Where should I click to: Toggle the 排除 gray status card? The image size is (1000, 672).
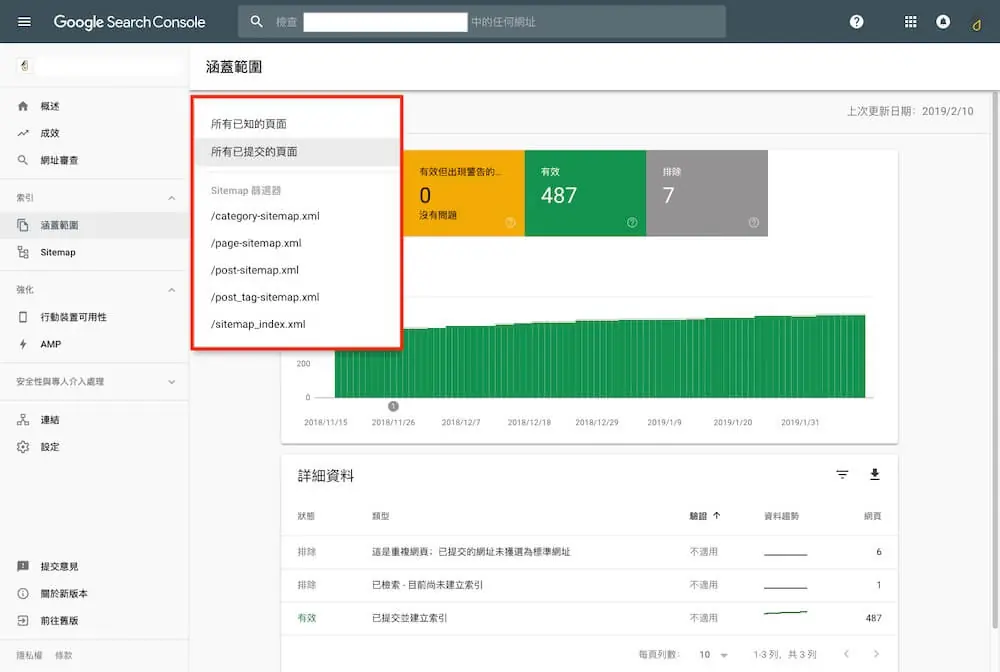click(x=707, y=193)
